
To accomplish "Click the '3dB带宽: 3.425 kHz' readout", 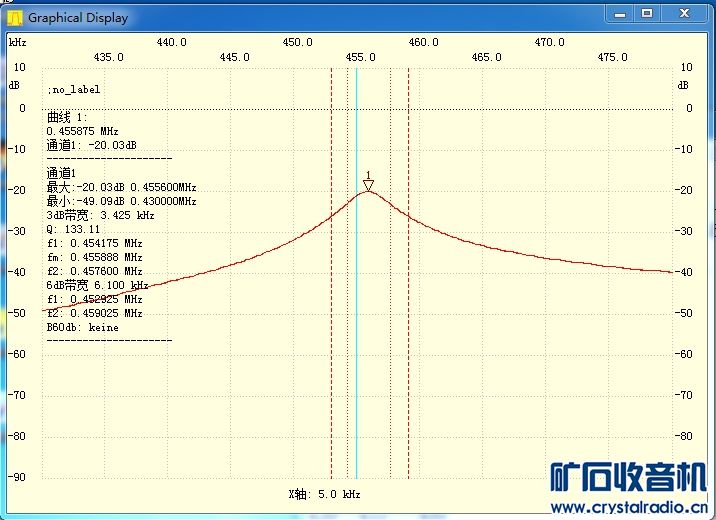I will point(100,215).
